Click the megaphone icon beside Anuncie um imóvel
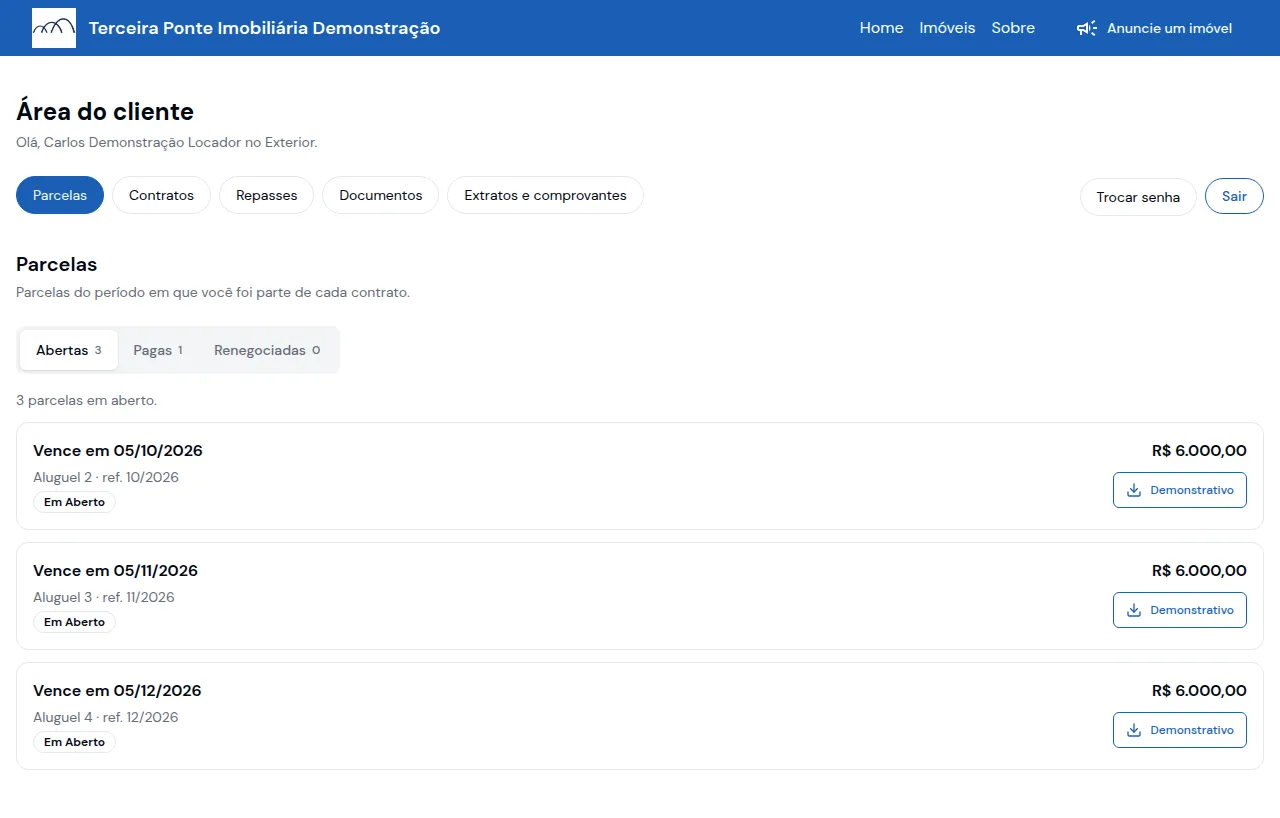The width and height of the screenshot is (1280, 818). (1087, 28)
